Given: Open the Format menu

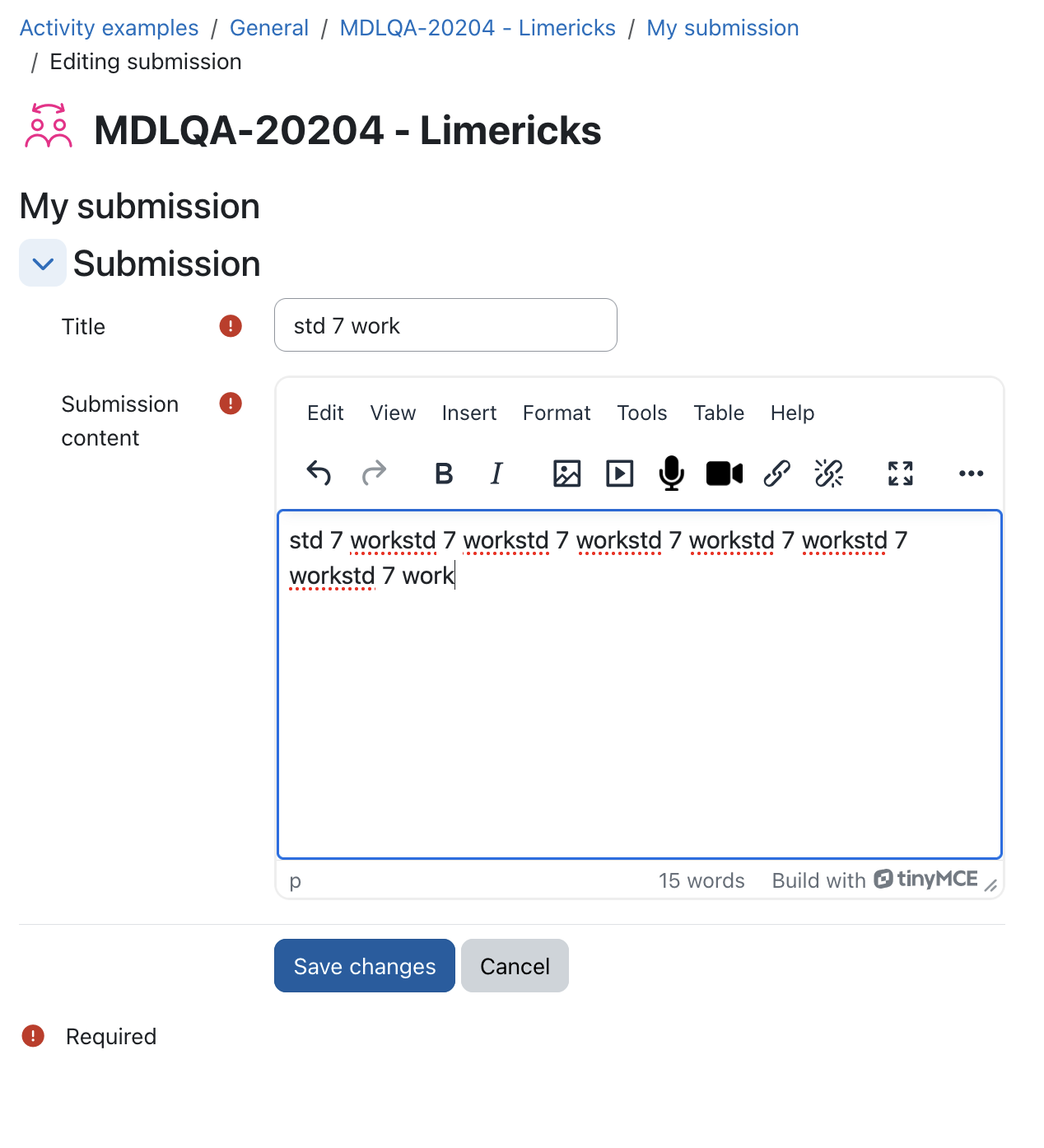Looking at the screenshot, I should pyautogui.click(x=557, y=413).
